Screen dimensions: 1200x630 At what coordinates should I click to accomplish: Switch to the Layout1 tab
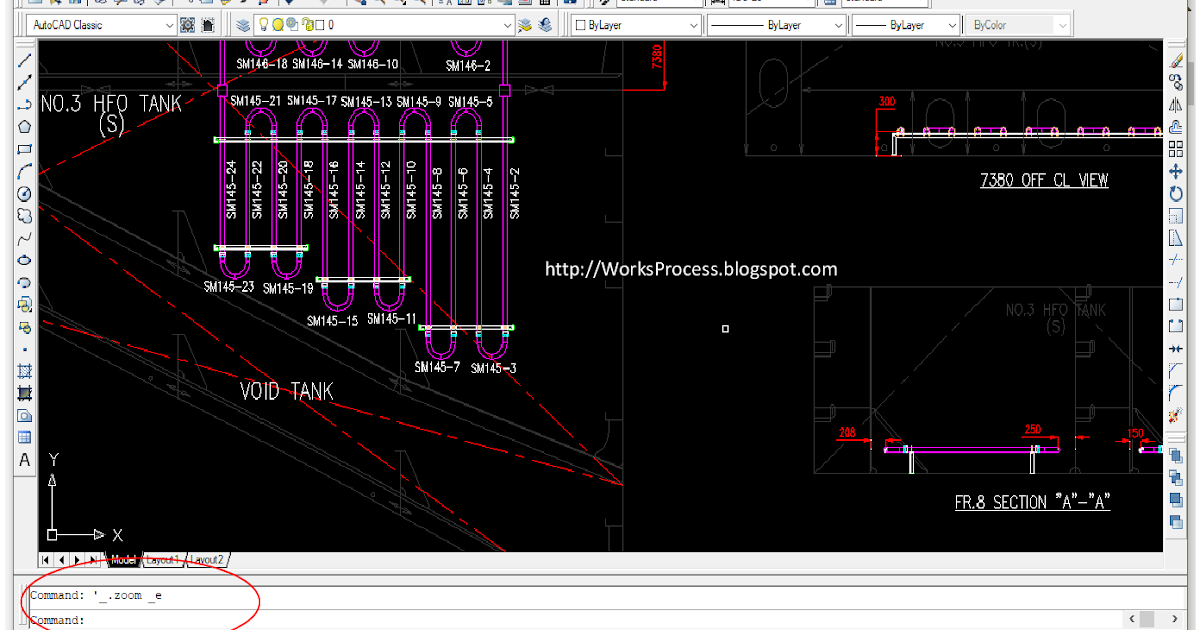[x=165, y=560]
